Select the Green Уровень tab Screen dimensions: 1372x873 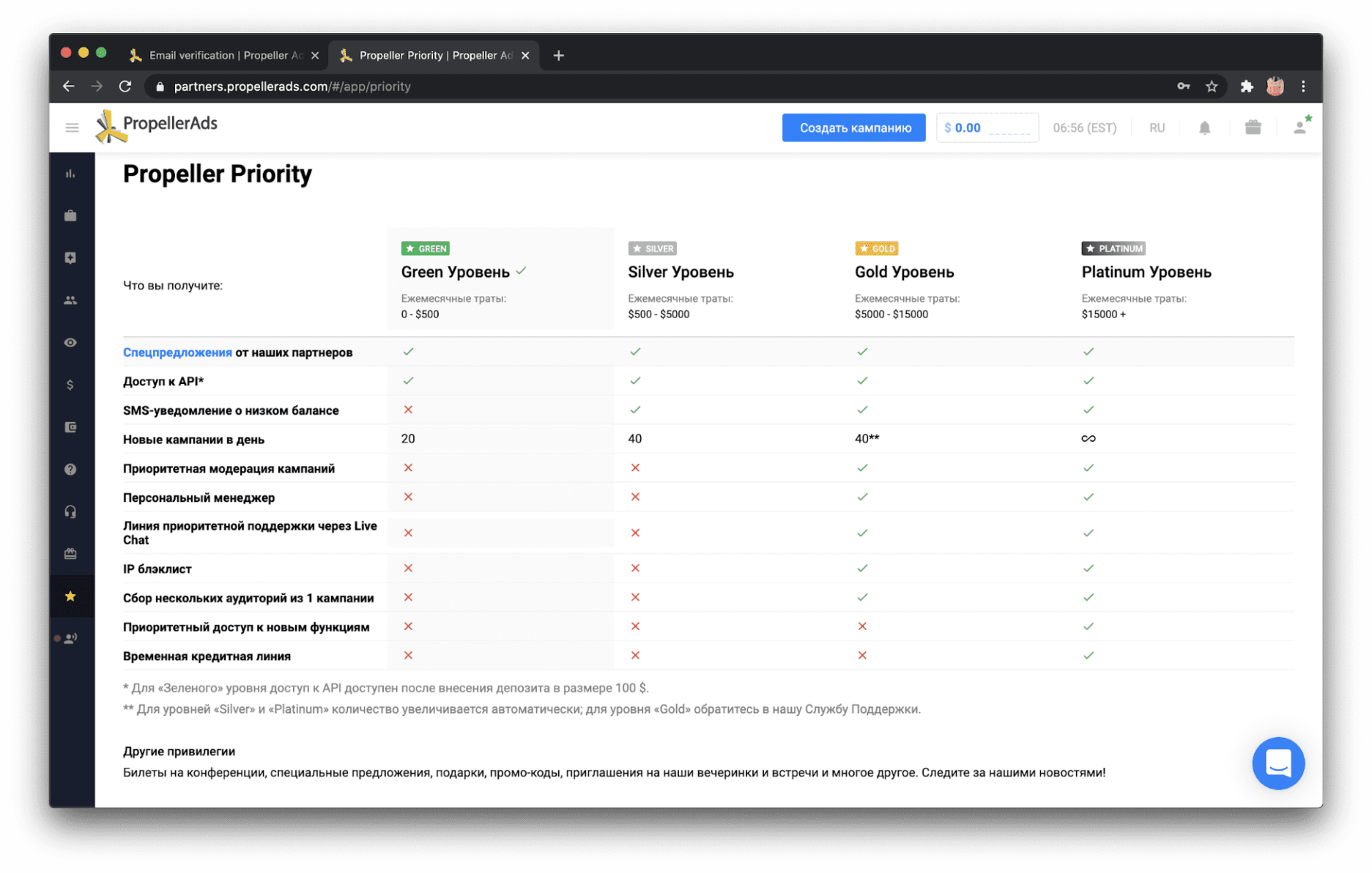(459, 272)
